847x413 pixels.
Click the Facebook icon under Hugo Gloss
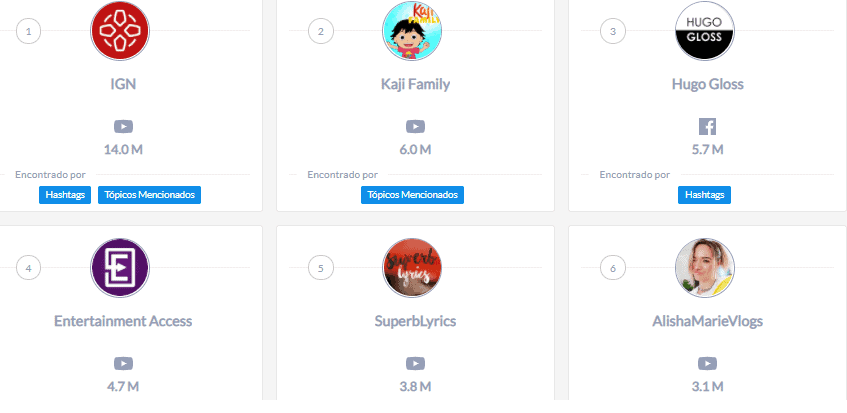(x=707, y=127)
